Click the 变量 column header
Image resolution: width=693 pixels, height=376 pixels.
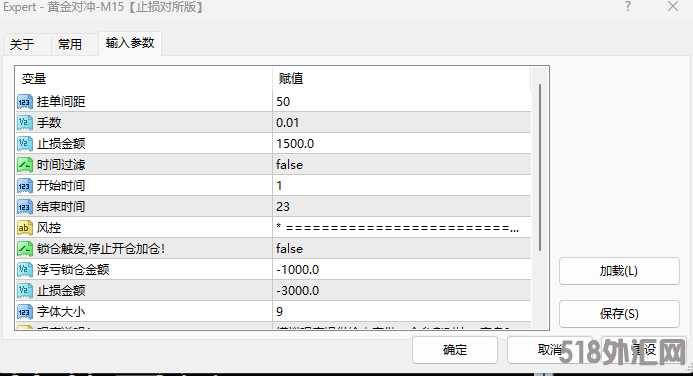pyautogui.click(x=144, y=79)
